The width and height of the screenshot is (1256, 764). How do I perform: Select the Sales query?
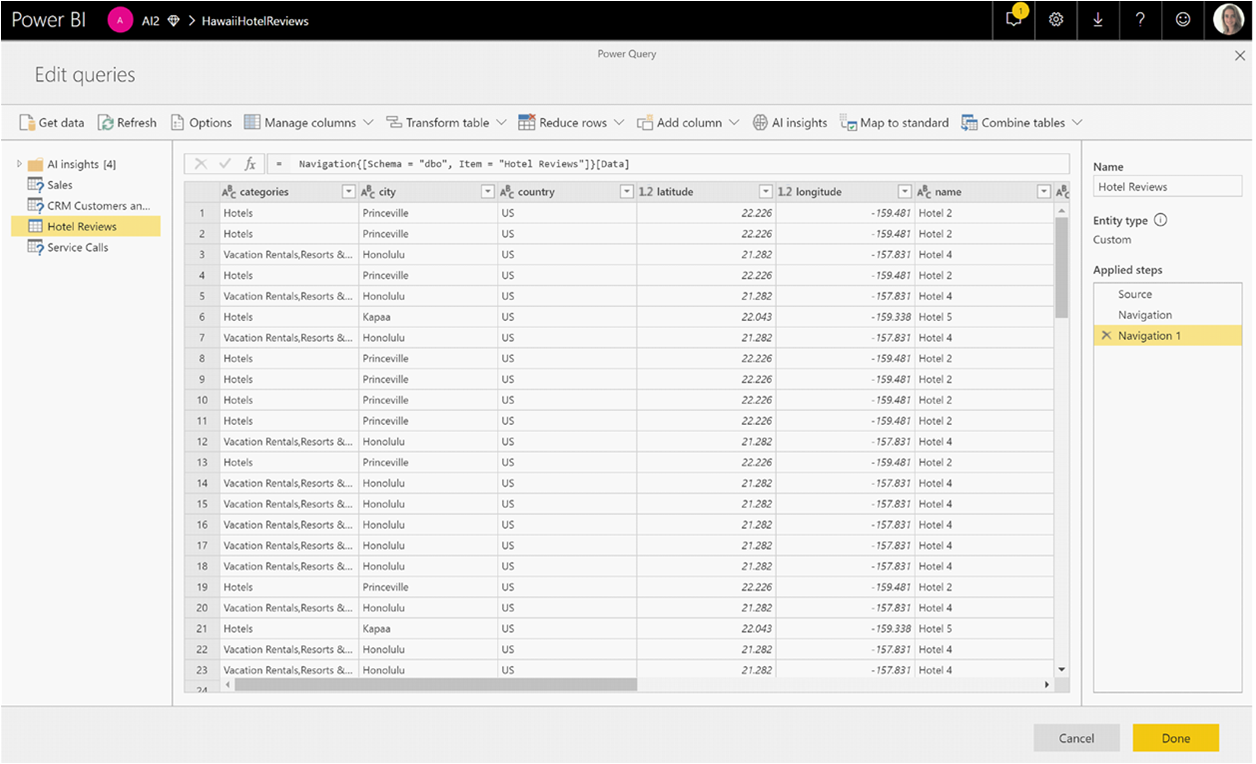[x=59, y=185]
